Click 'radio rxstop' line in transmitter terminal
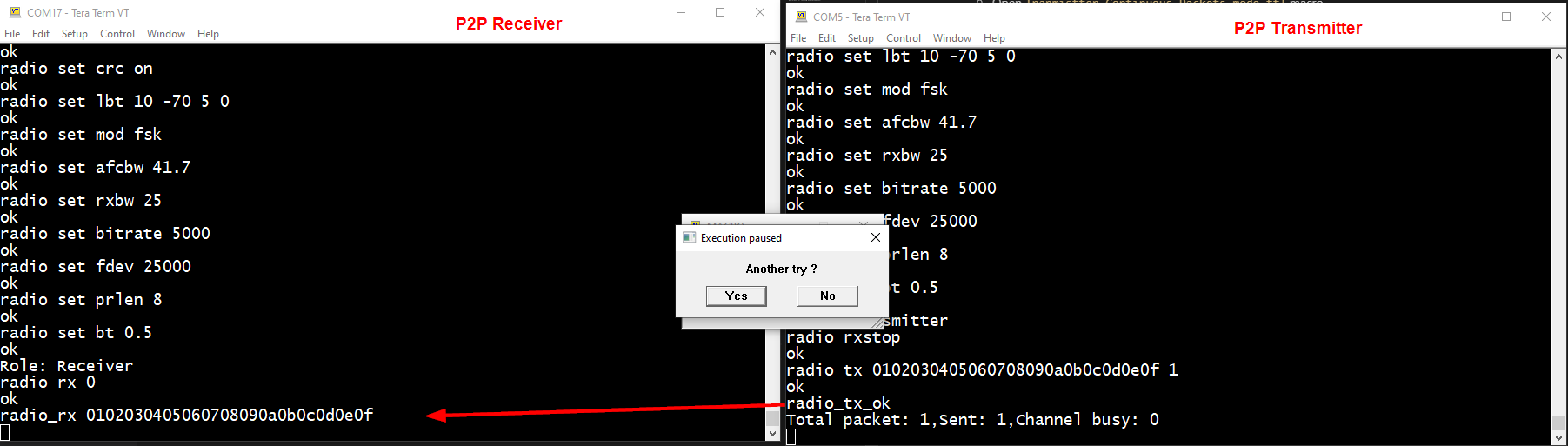Viewport: 1568px width, 446px height. [x=844, y=337]
